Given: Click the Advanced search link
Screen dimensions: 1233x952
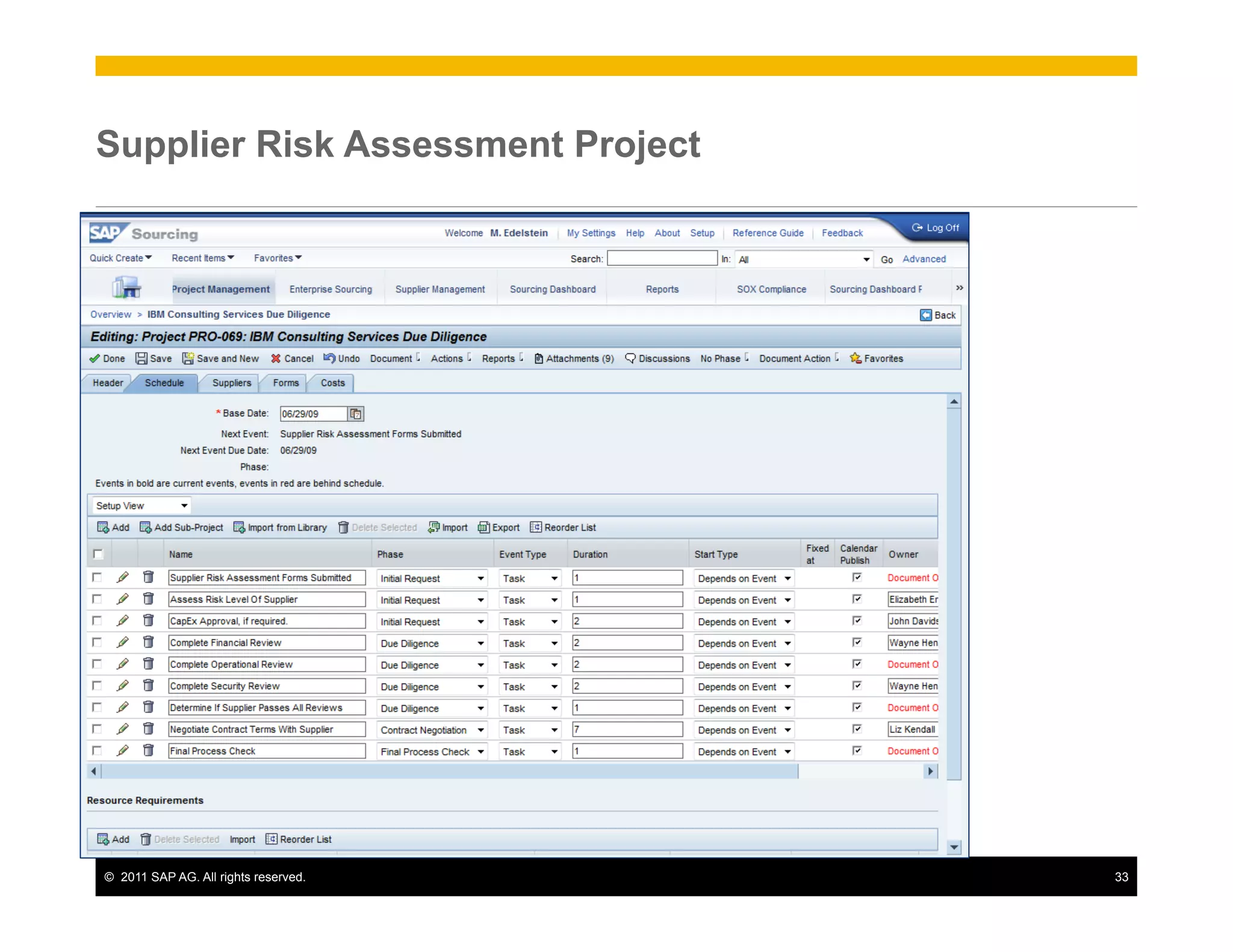Looking at the screenshot, I should [x=924, y=259].
